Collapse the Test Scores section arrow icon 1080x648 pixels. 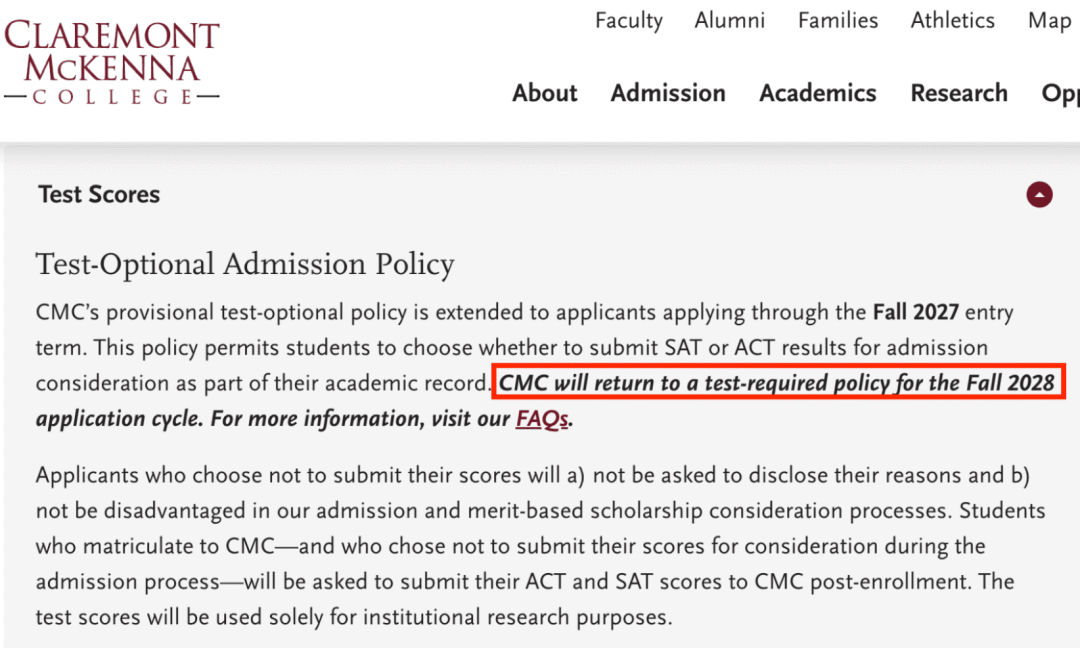1039,195
